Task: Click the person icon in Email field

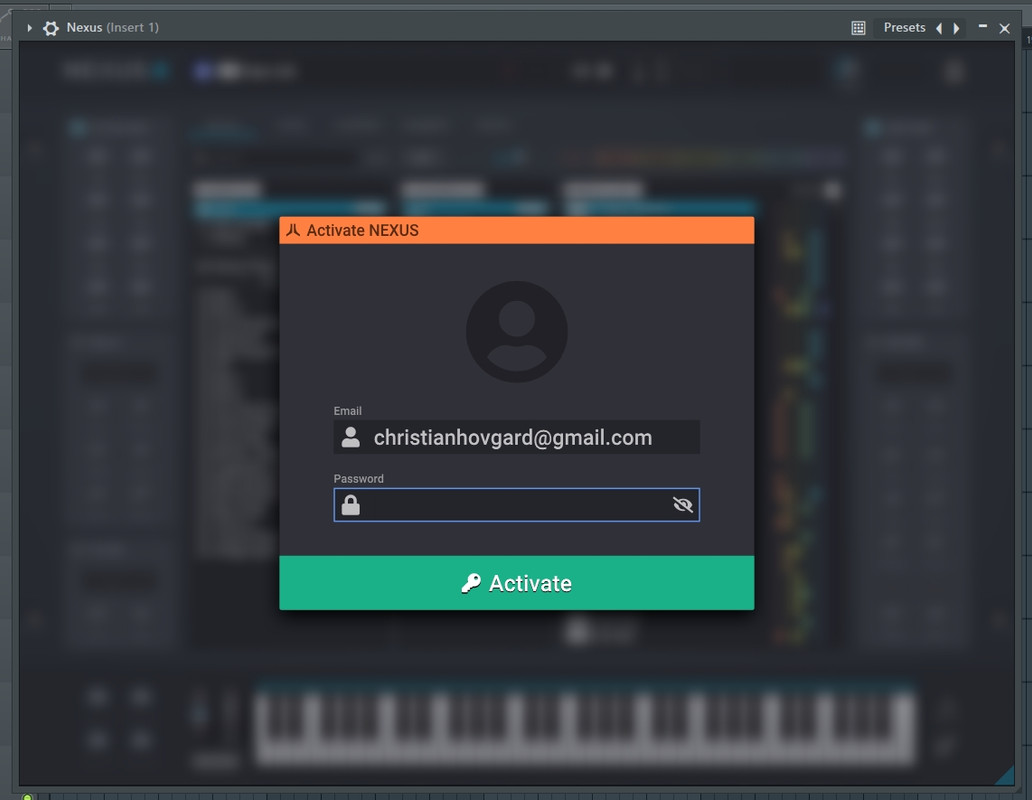Action: (x=351, y=437)
